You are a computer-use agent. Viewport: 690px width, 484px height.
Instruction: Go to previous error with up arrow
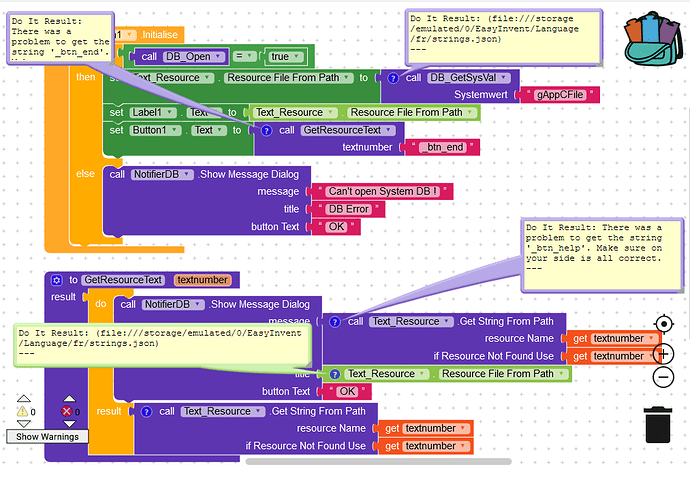pyautogui.click(x=69, y=399)
